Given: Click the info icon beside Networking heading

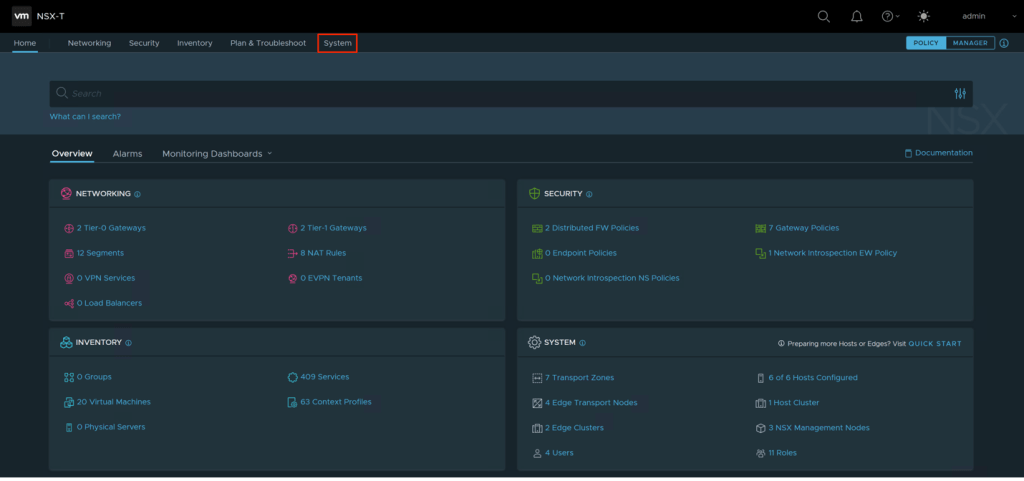Looking at the screenshot, I should pos(138,194).
